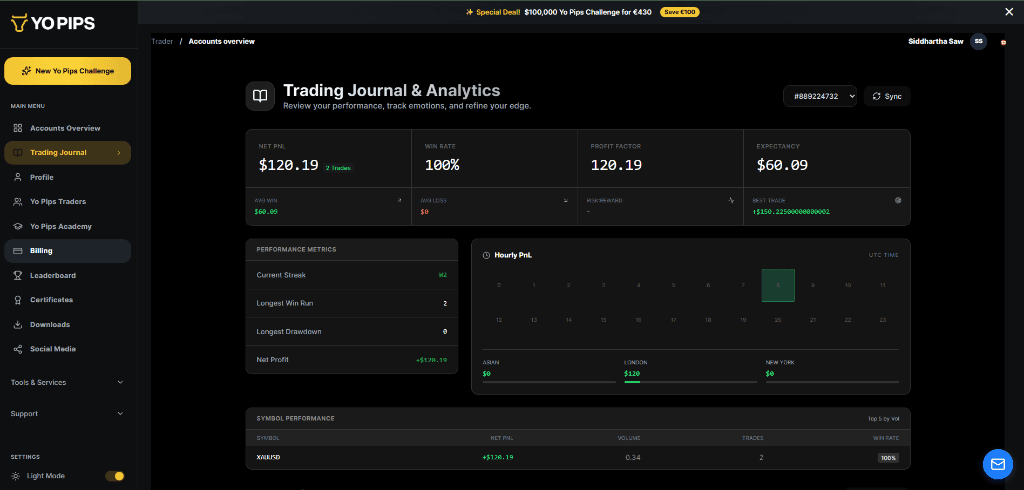This screenshot has height=490, width=1024.
Task: Open Accounts Overview in sidebar
Action: coord(67,128)
